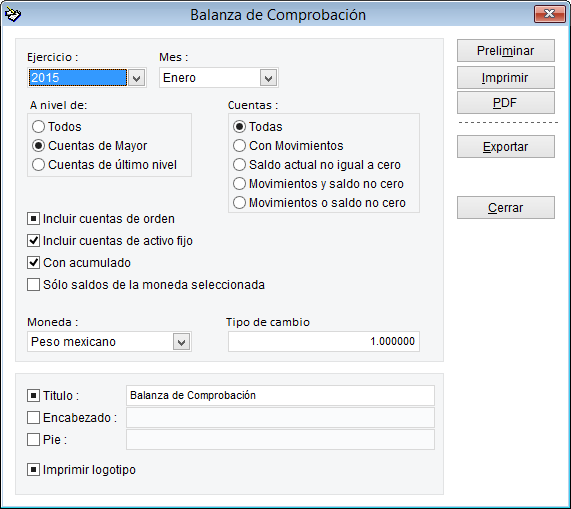Click the Preliminar button

[506, 51]
